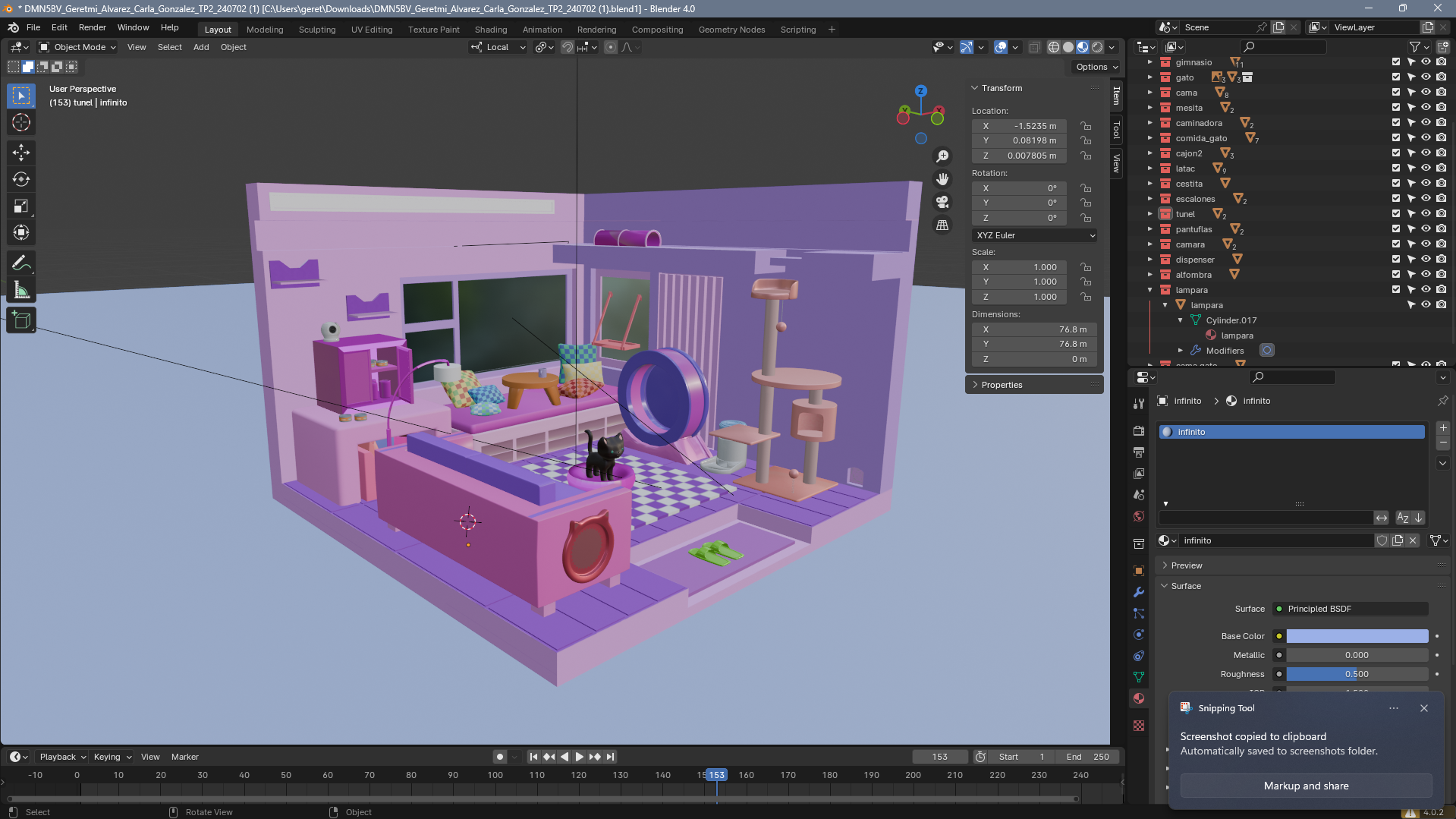
Task: Open the World properties tab icon
Action: [1139, 516]
